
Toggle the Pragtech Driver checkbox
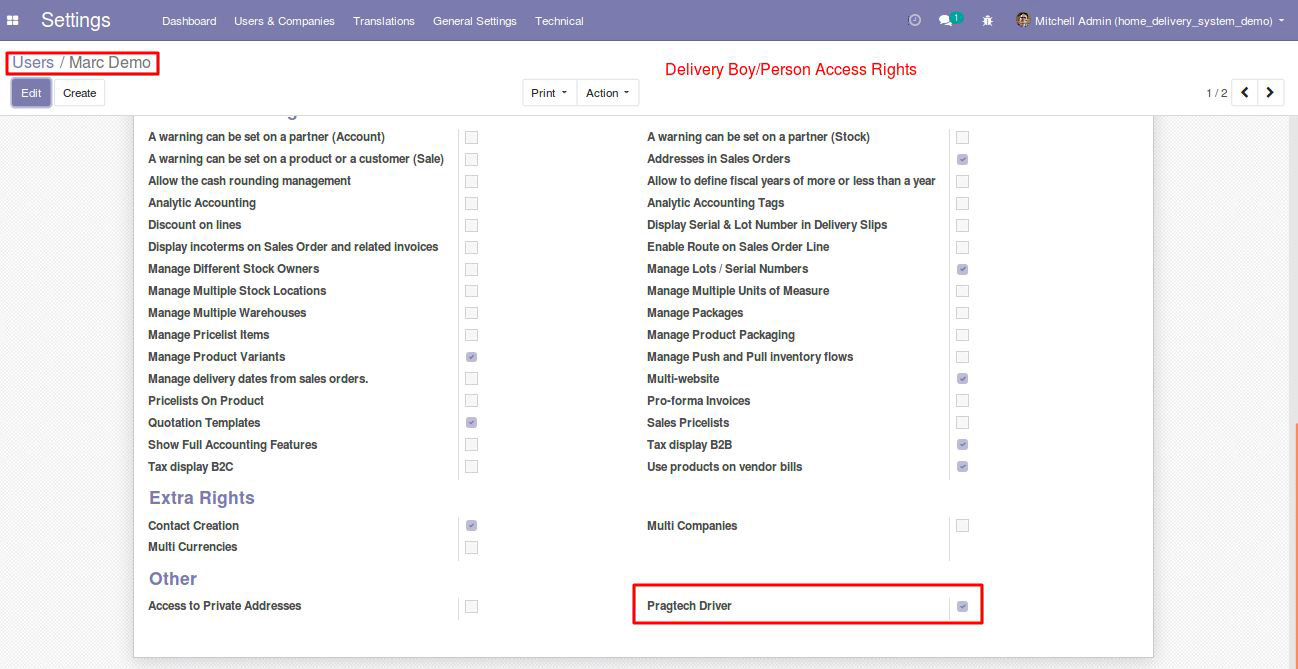click(x=962, y=606)
